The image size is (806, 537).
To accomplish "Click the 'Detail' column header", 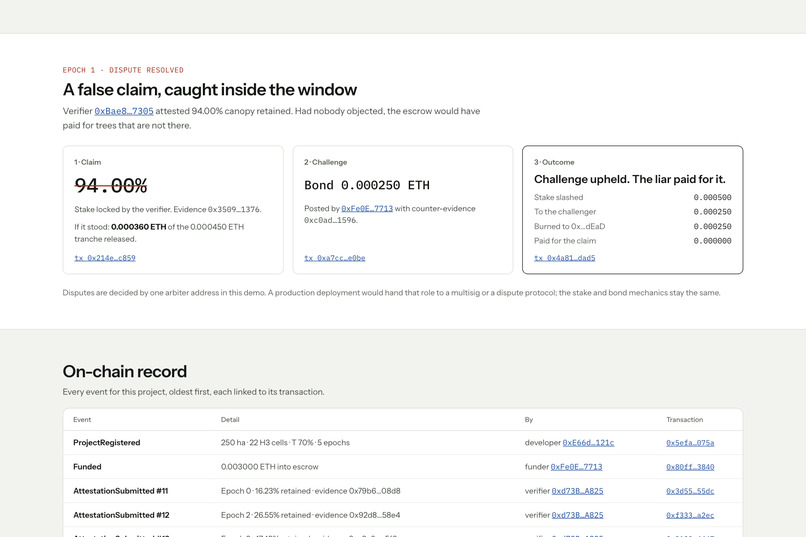I will [230, 419].
